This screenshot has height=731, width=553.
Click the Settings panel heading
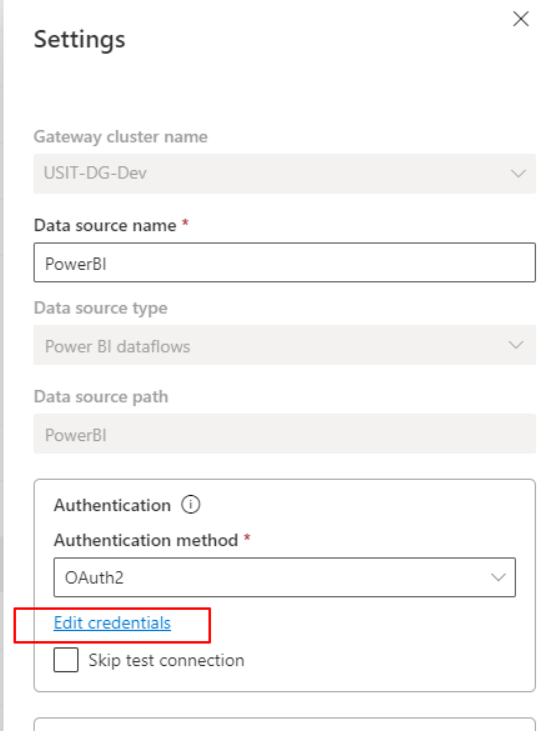pyautogui.click(x=80, y=40)
